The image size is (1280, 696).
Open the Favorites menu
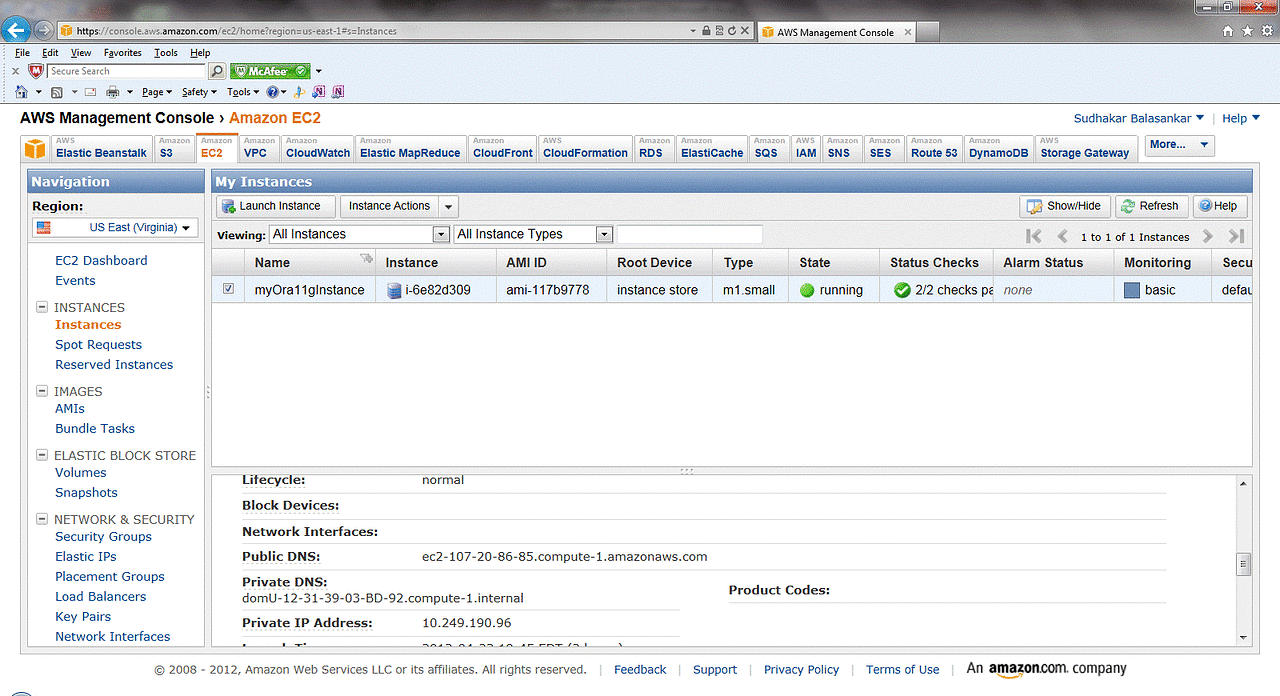(x=123, y=53)
